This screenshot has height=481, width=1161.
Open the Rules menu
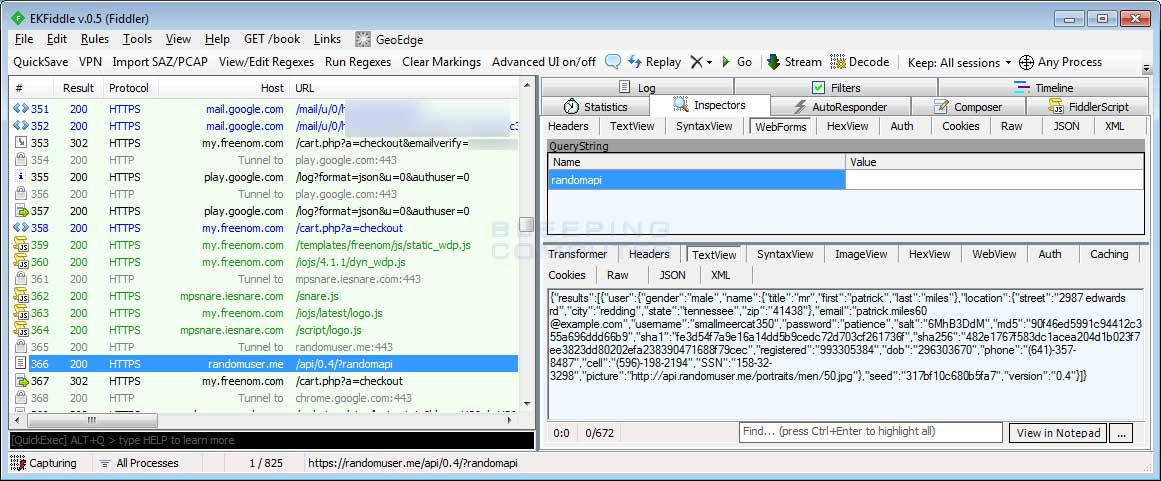click(95, 39)
